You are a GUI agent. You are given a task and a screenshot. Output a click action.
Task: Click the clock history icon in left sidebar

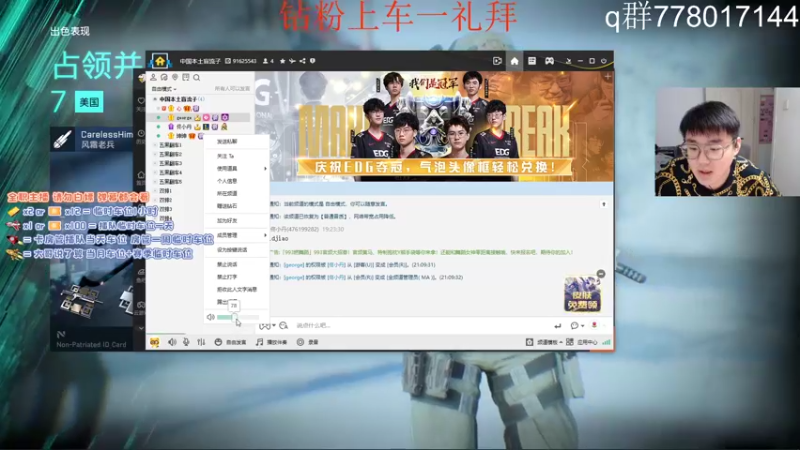[x=141, y=134]
